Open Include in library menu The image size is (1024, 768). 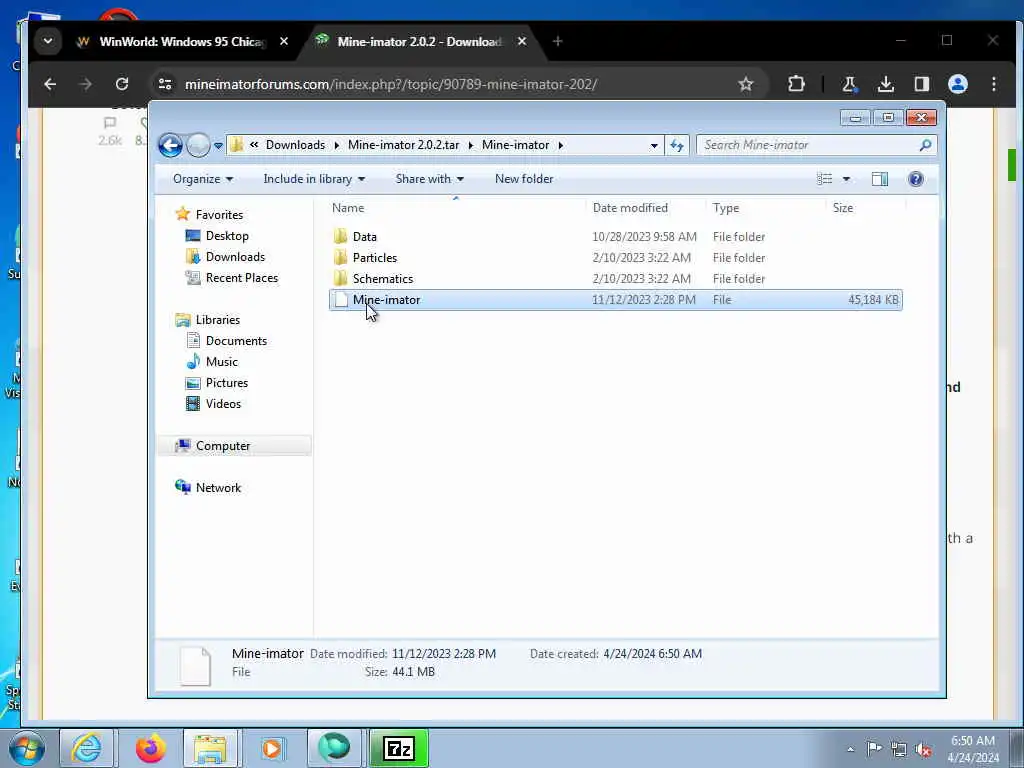(x=314, y=179)
